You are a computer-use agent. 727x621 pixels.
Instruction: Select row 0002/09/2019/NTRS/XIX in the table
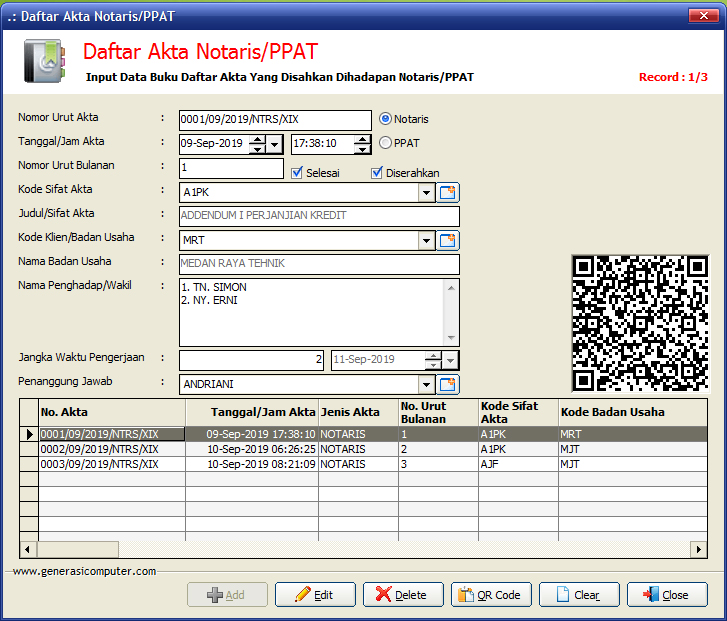coord(100,450)
